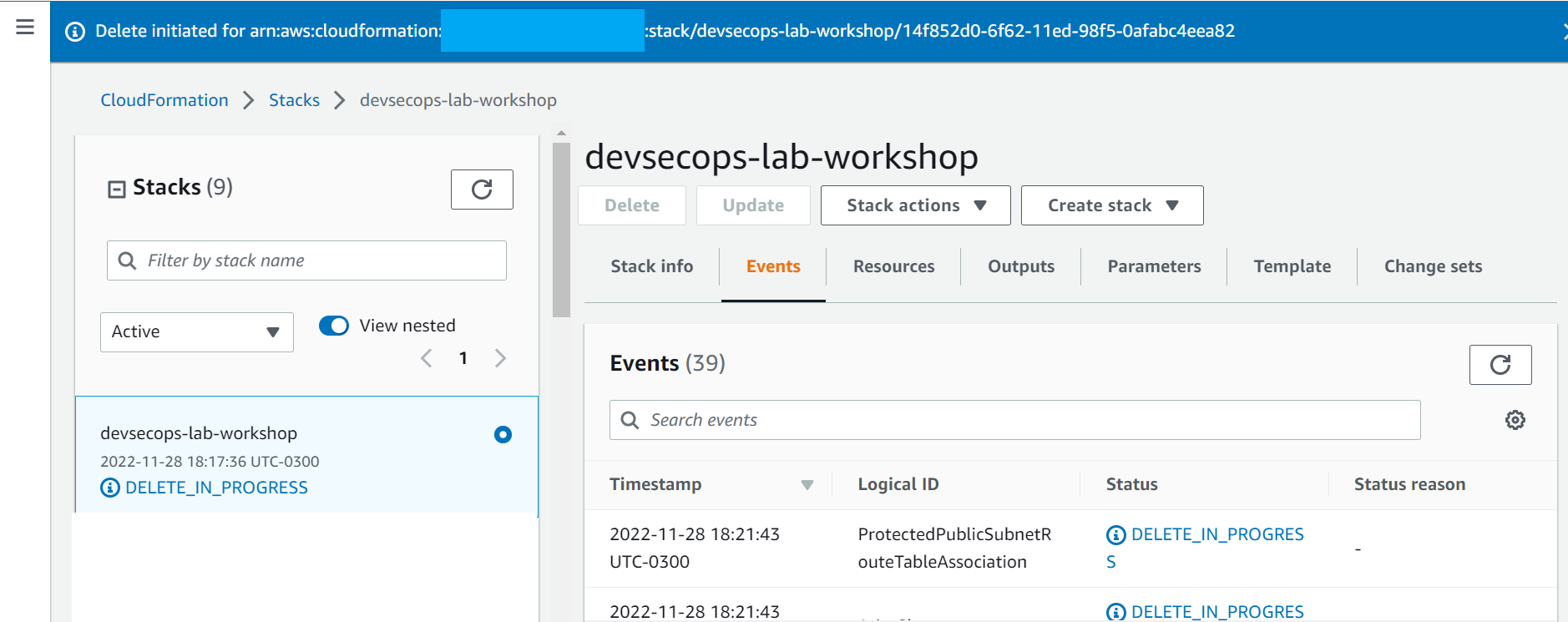1568x622 pixels.
Task: Click the Status reason column header
Action: [x=1410, y=484]
